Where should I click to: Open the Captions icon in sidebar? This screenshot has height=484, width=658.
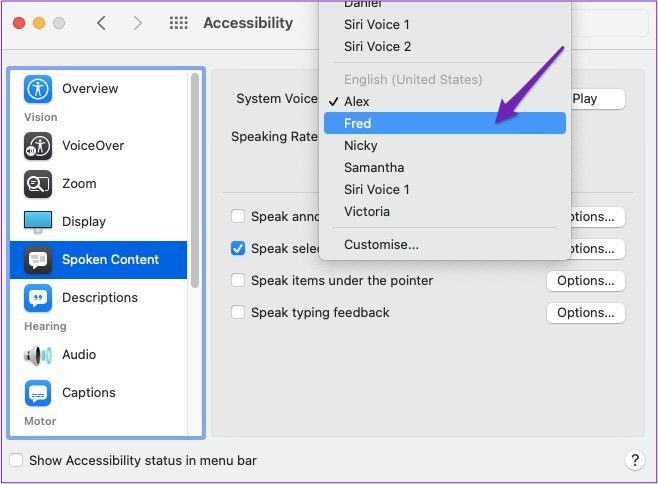(38, 393)
